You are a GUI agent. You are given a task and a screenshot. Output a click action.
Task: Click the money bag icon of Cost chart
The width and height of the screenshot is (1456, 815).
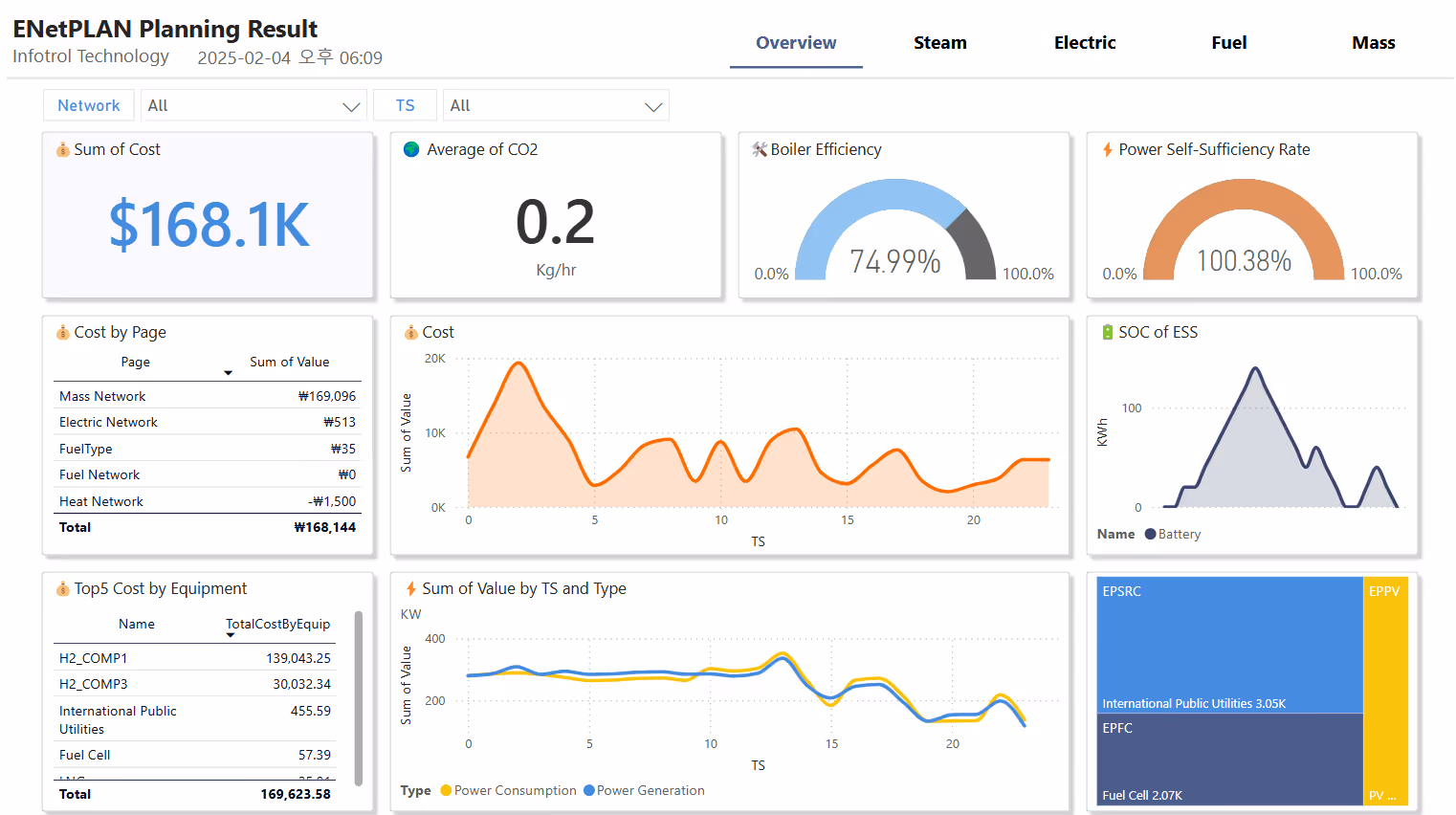click(411, 332)
